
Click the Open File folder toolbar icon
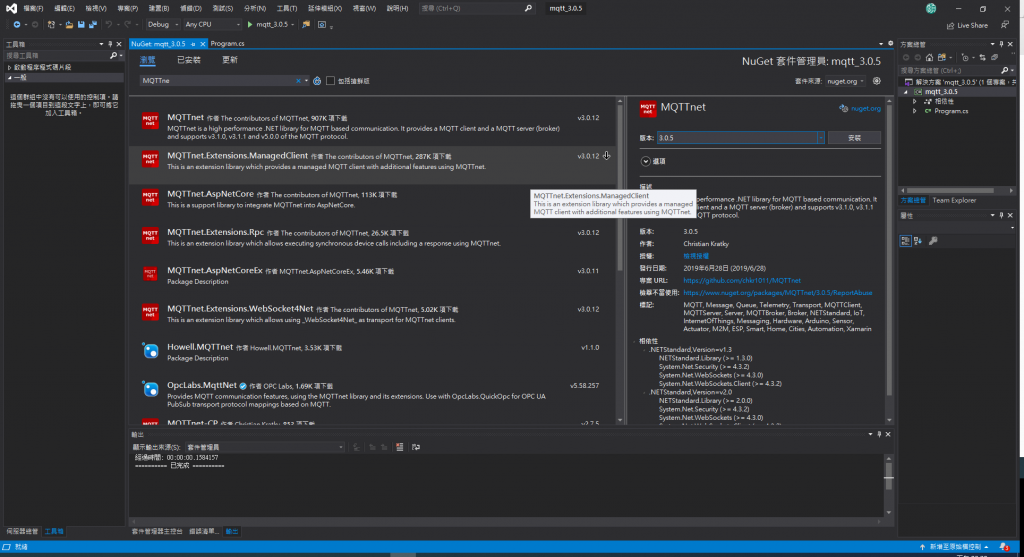tap(69, 25)
